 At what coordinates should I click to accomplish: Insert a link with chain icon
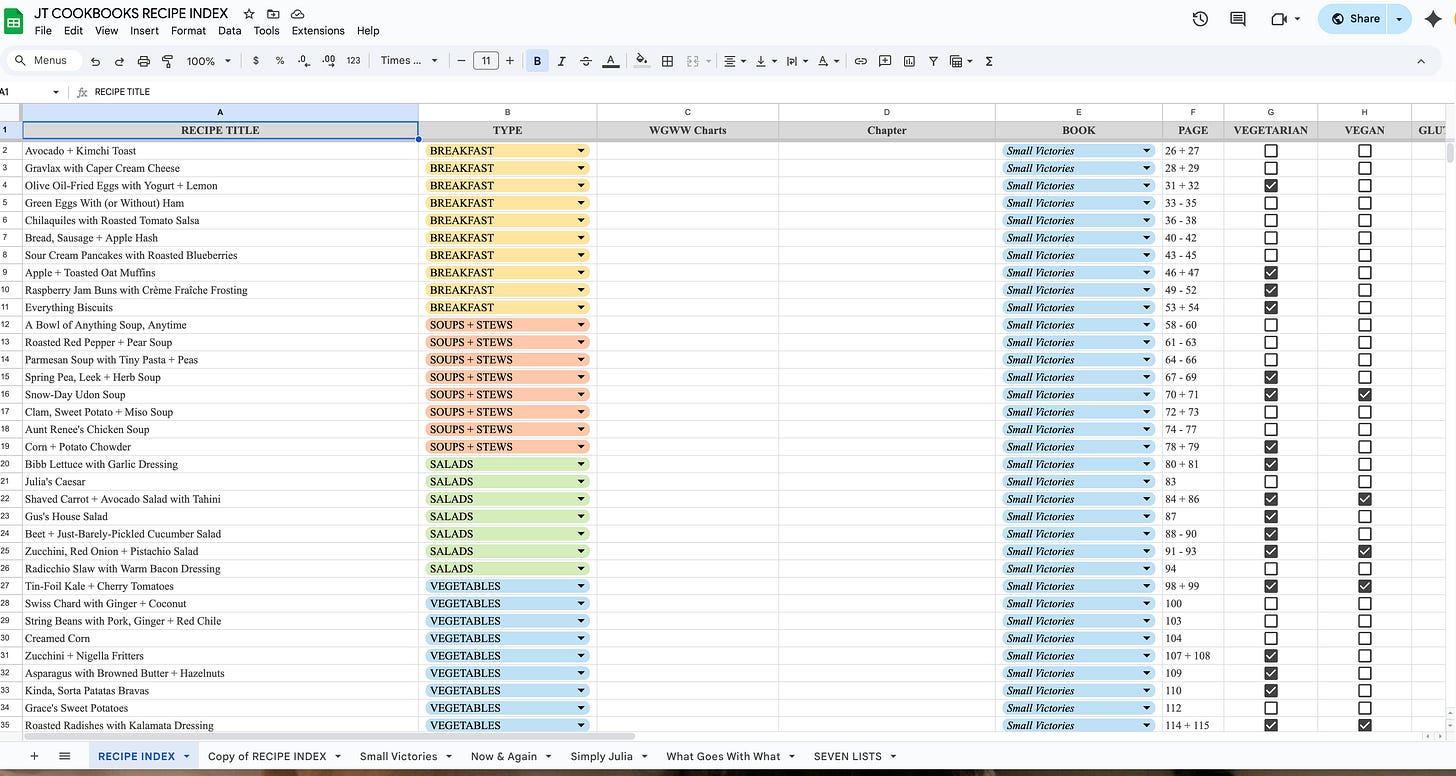coord(860,61)
